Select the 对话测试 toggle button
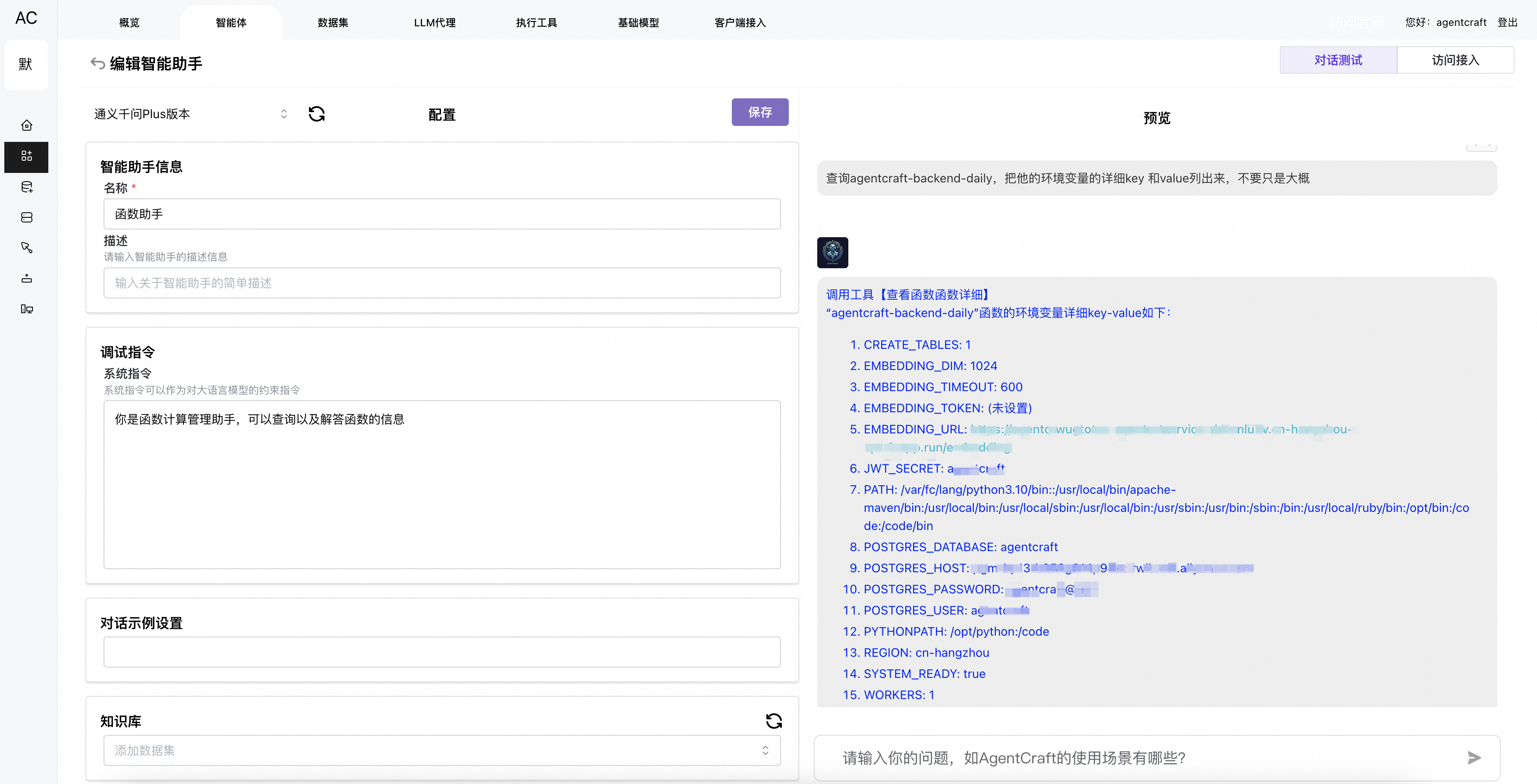The height and width of the screenshot is (784, 1537). click(x=1338, y=60)
